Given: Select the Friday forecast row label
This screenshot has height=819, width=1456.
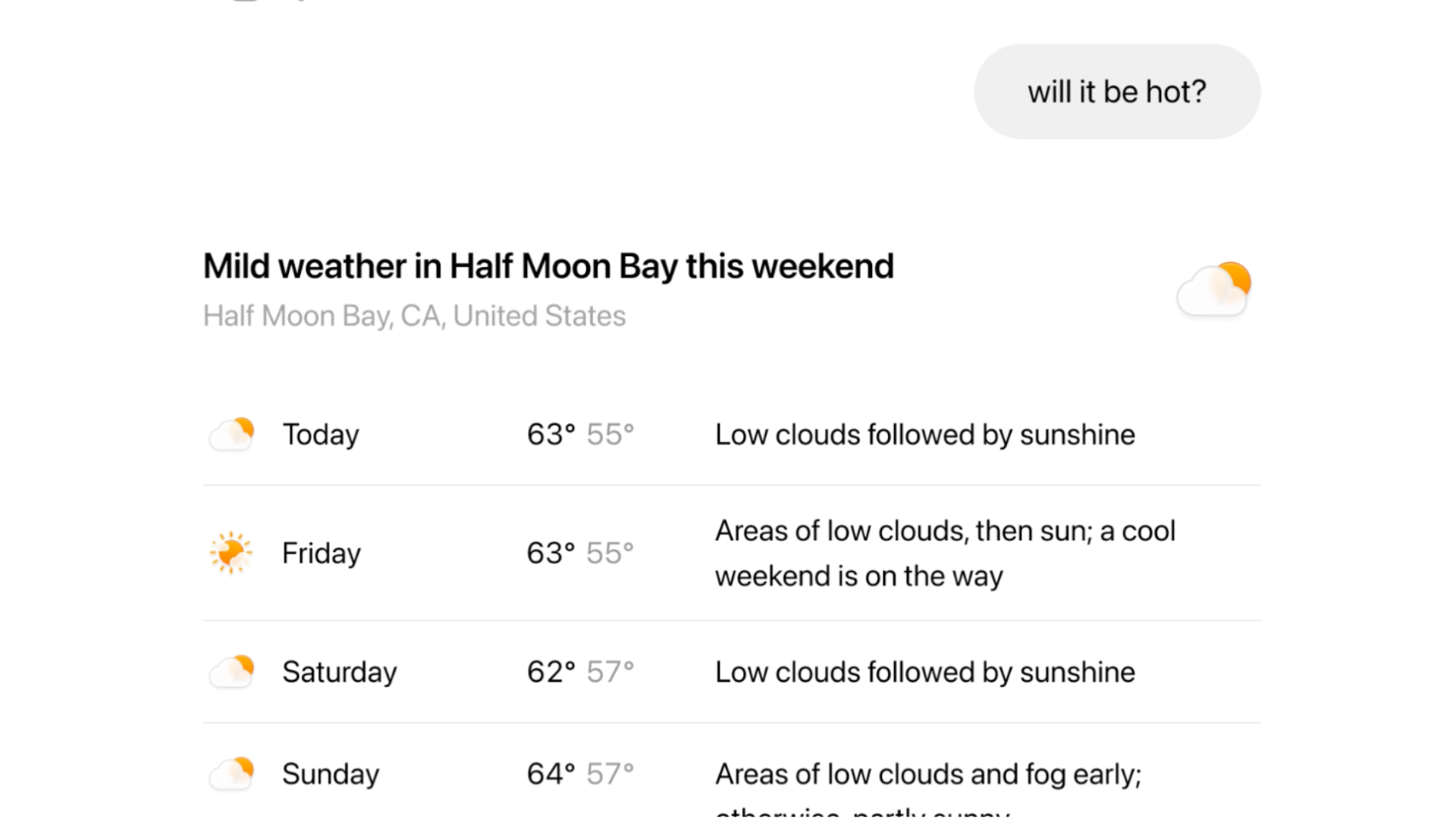Looking at the screenshot, I should (322, 554).
